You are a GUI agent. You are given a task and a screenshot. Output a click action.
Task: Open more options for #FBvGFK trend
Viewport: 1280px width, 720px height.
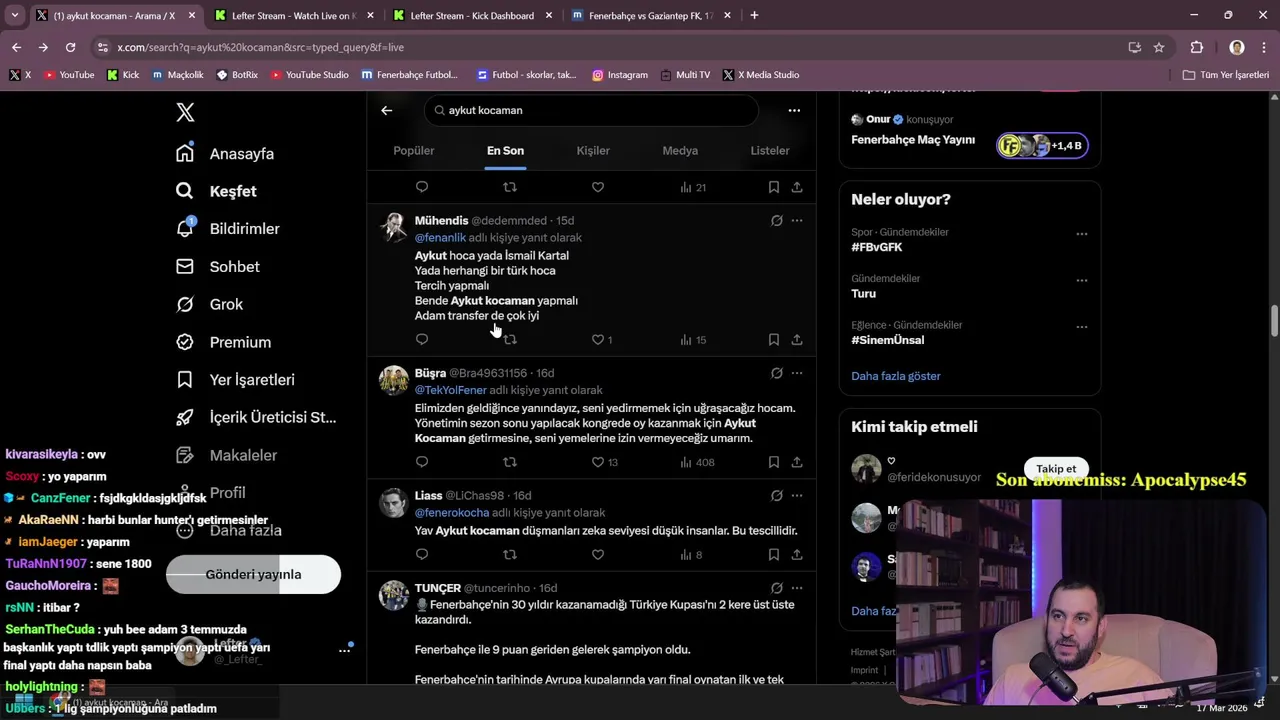(1081, 234)
